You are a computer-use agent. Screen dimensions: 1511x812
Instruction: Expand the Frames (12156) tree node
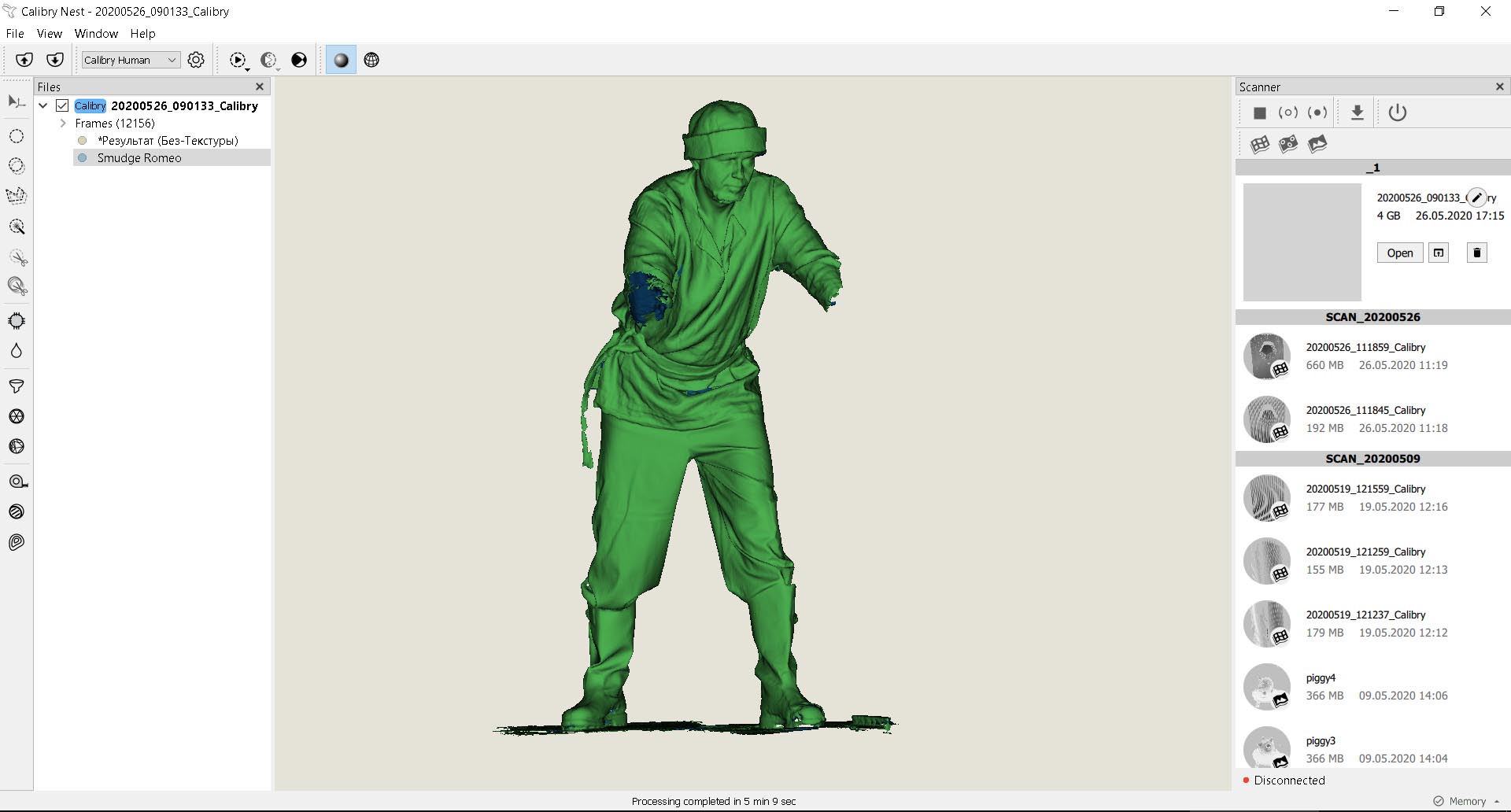[x=63, y=124]
